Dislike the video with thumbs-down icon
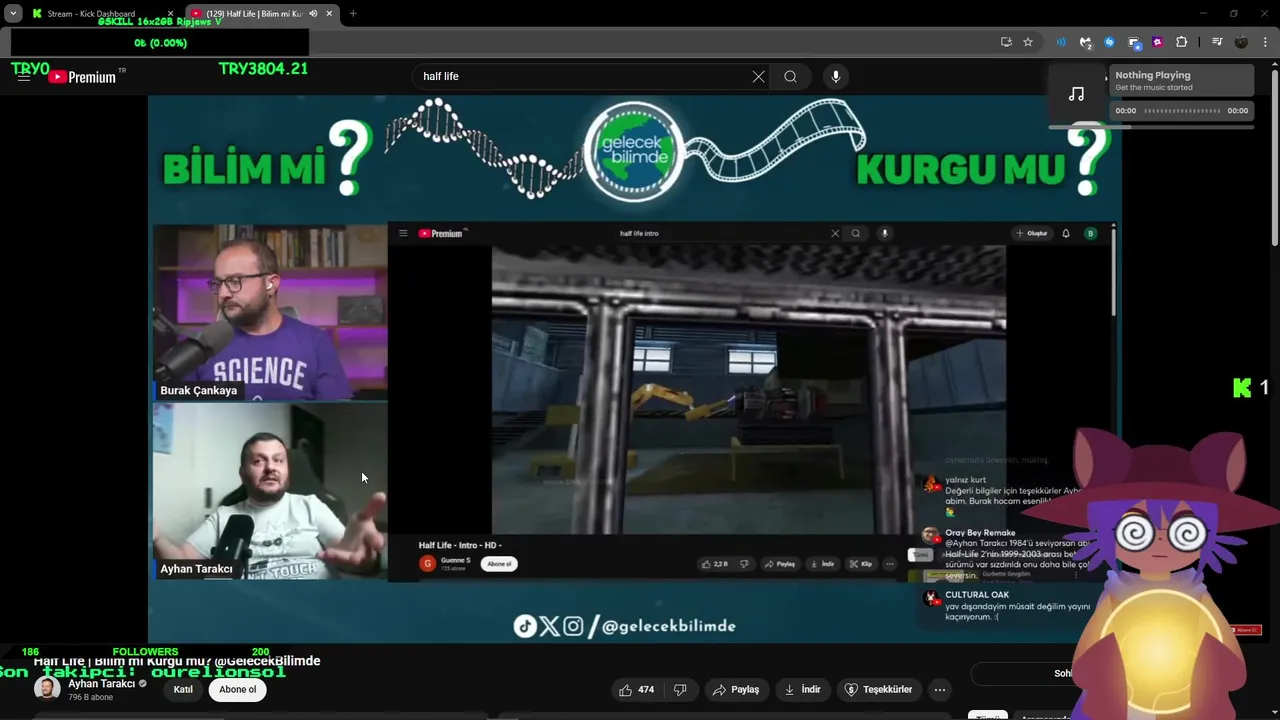 click(x=680, y=689)
